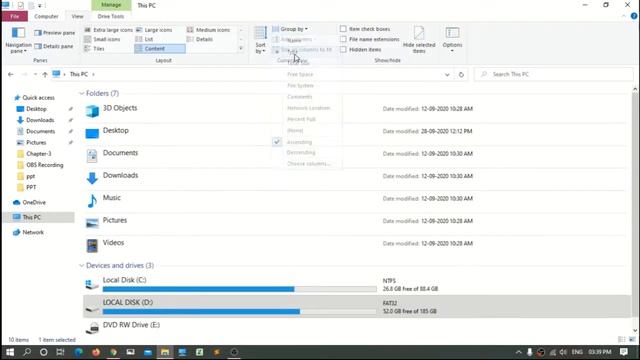Select the Documents folder row

[x=355, y=156]
